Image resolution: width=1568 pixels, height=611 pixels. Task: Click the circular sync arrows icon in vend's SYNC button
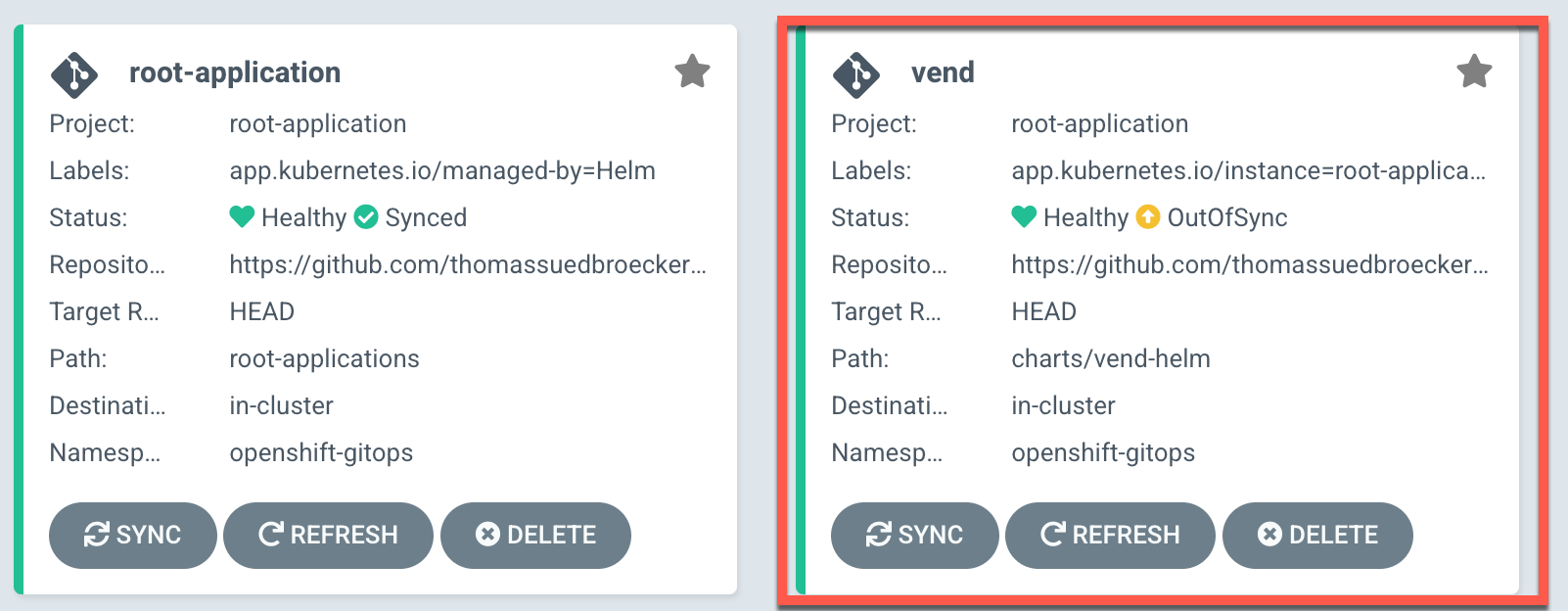pyautogui.click(x=879, y=535)
